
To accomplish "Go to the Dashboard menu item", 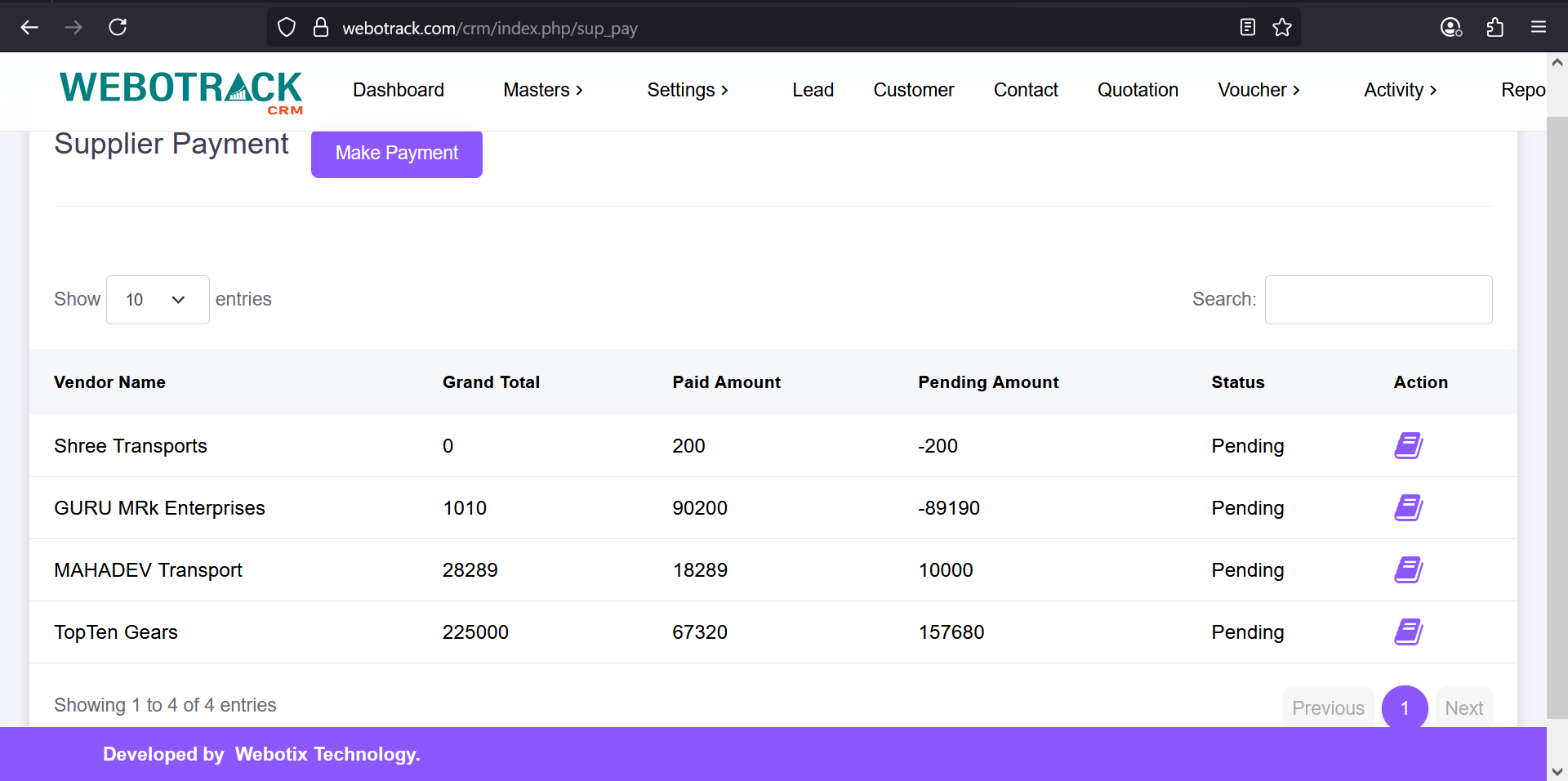I will click(399, 90).
